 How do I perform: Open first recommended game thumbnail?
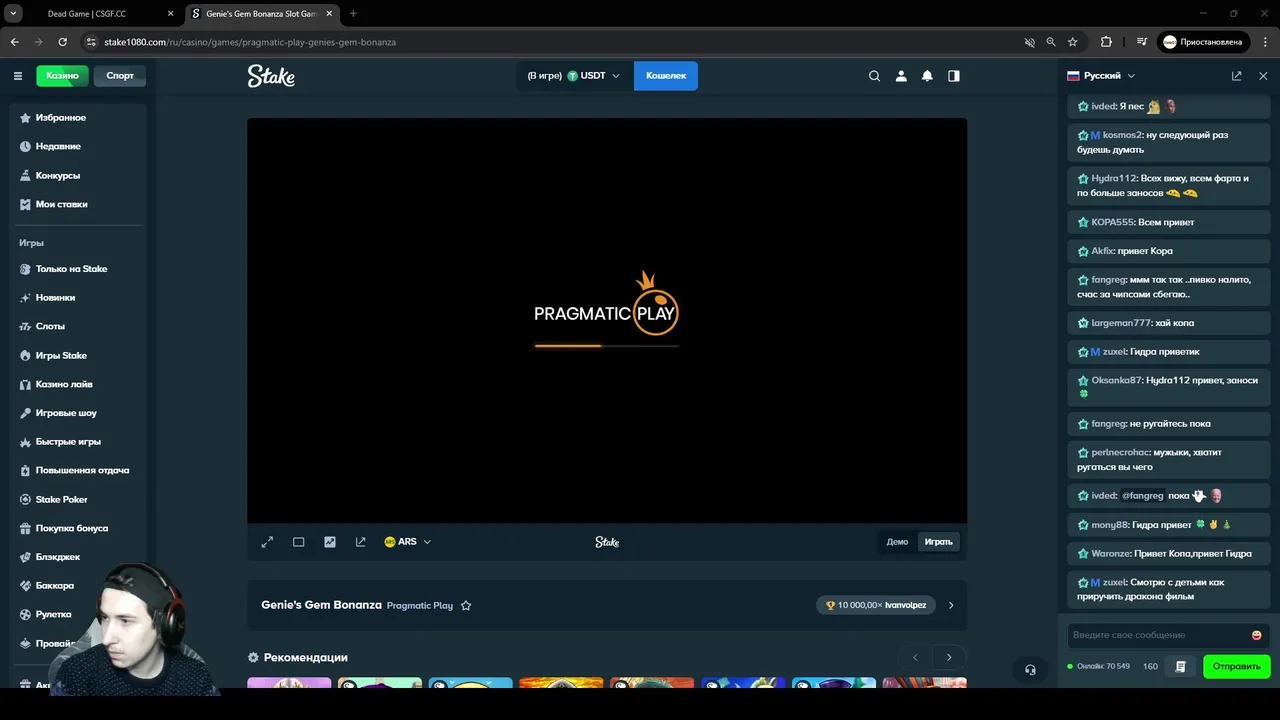[x=289, y=683]
